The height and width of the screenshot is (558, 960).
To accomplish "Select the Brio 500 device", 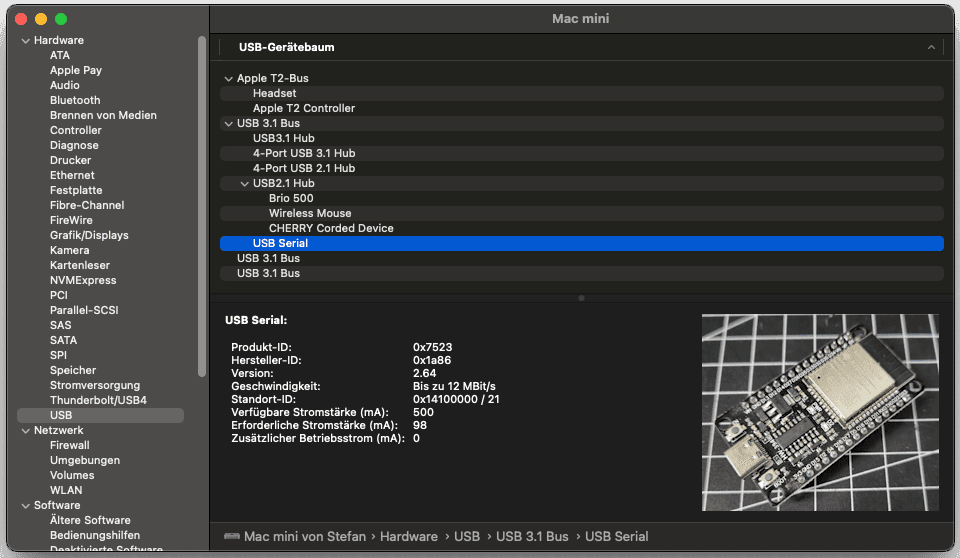I will 582,198.
